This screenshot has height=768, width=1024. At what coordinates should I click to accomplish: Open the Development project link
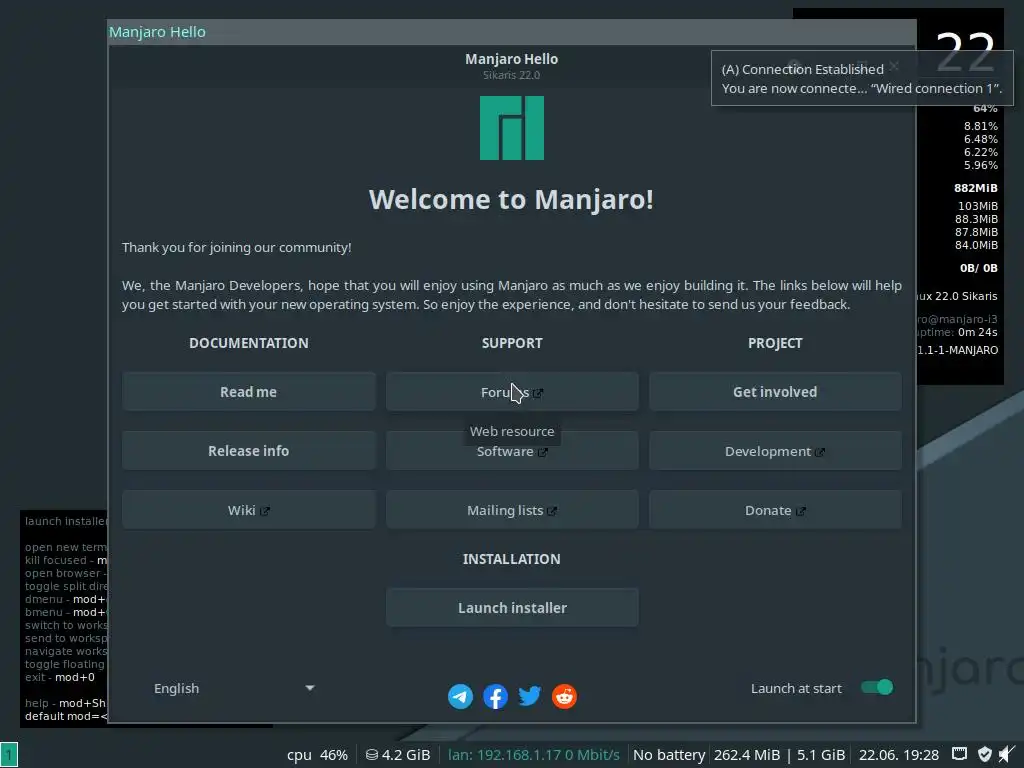click(775, 451)
